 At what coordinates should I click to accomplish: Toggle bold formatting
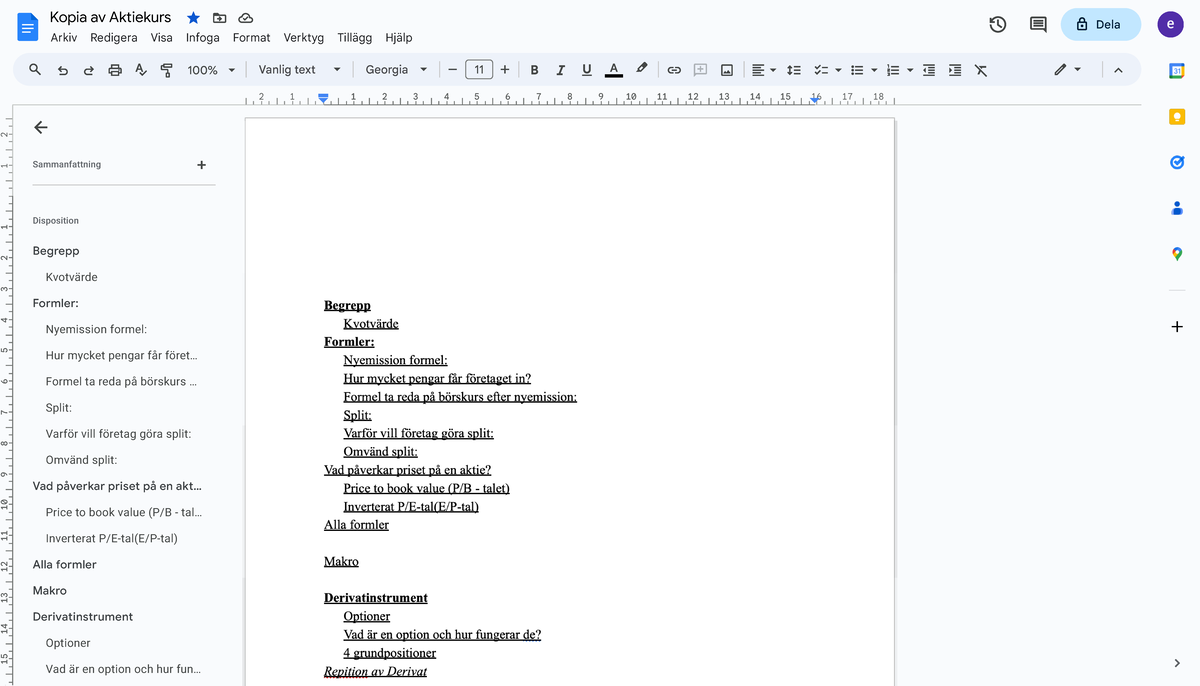click(x=534, y=70)
